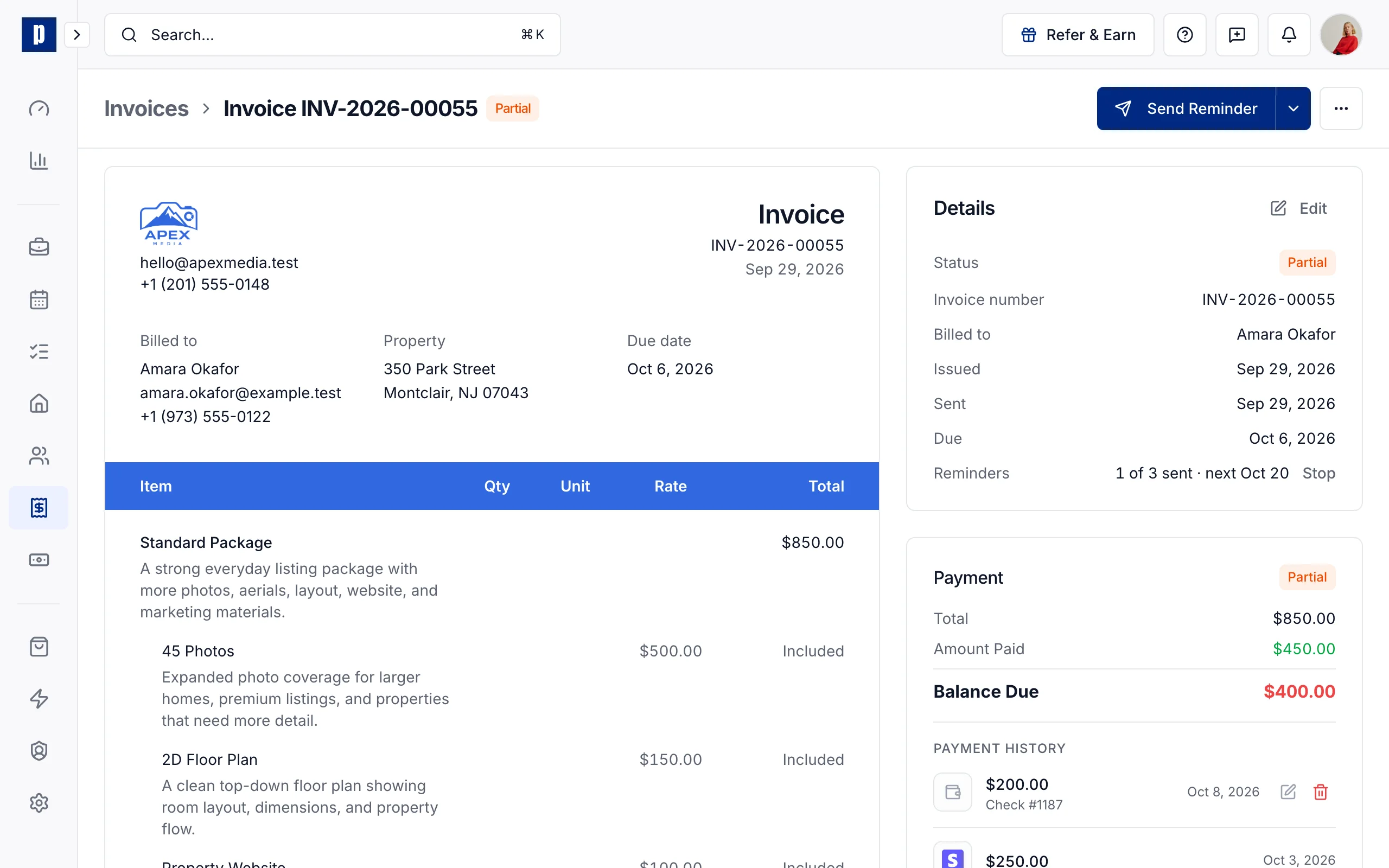Click the Balance Due $400.00 amount
This screenshot has height=868, width=1389.
point(1299,691)
